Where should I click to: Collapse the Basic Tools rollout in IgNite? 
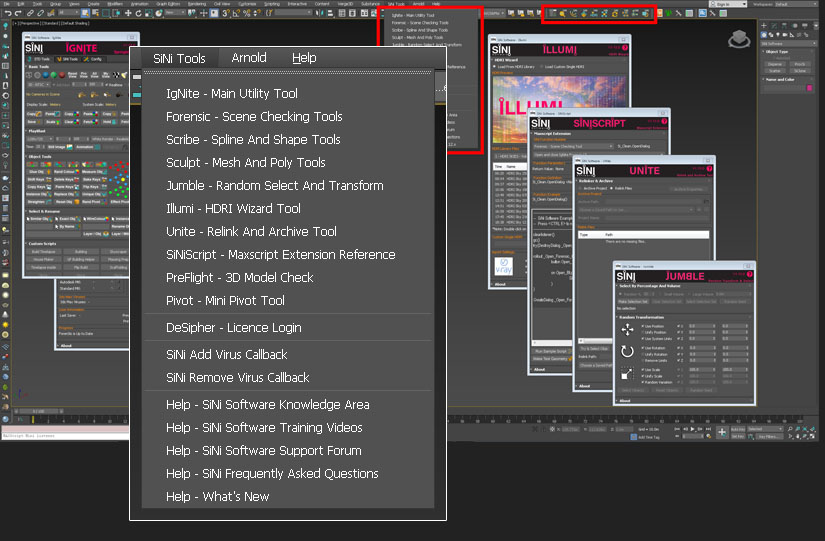(x=38, y=67)
